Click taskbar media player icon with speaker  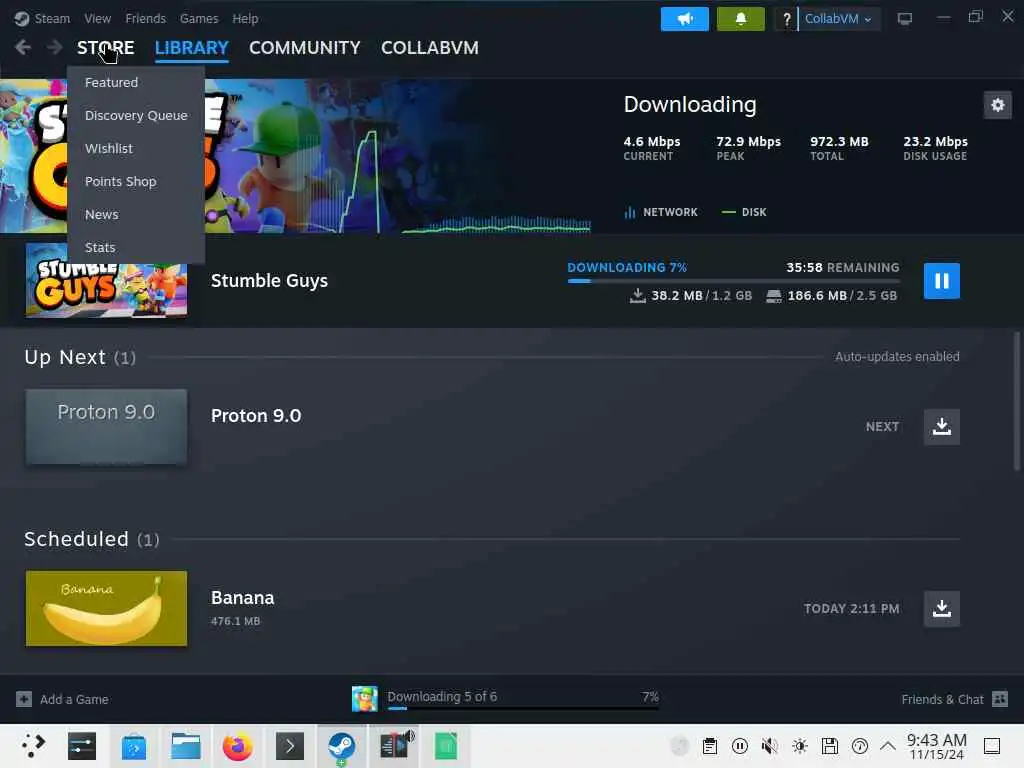[x=396, y=746]
